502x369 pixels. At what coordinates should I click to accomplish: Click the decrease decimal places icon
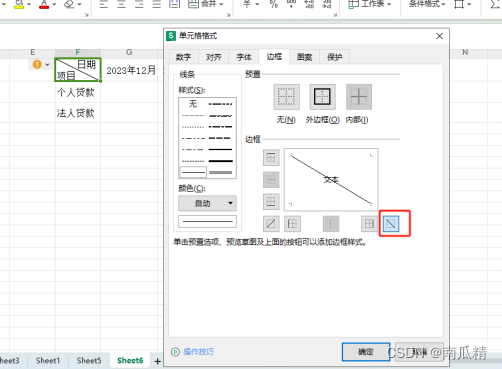(x=327, y=4)
